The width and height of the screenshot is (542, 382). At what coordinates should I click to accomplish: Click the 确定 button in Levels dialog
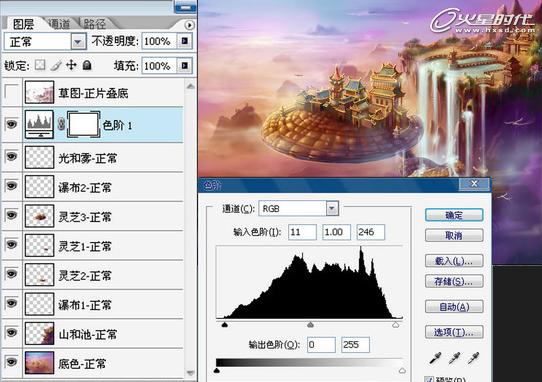click(x=454, y=215)
